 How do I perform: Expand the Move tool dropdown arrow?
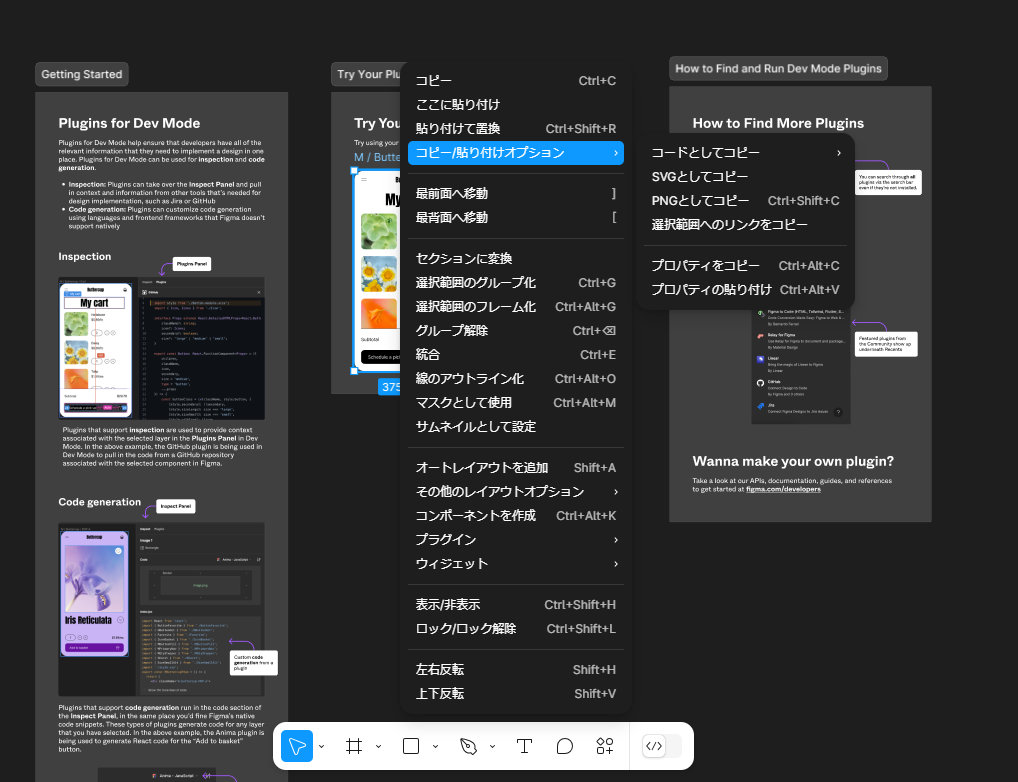click(x=321, y=747)
